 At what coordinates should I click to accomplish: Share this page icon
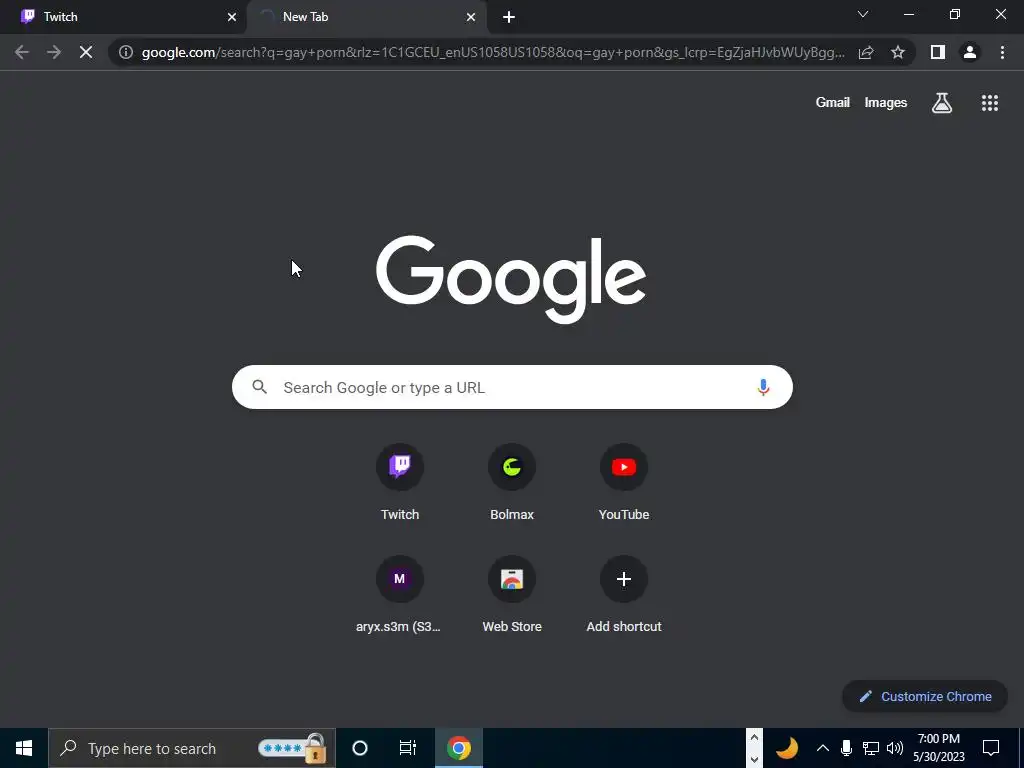pyautogui.click(x=866, y=52)
